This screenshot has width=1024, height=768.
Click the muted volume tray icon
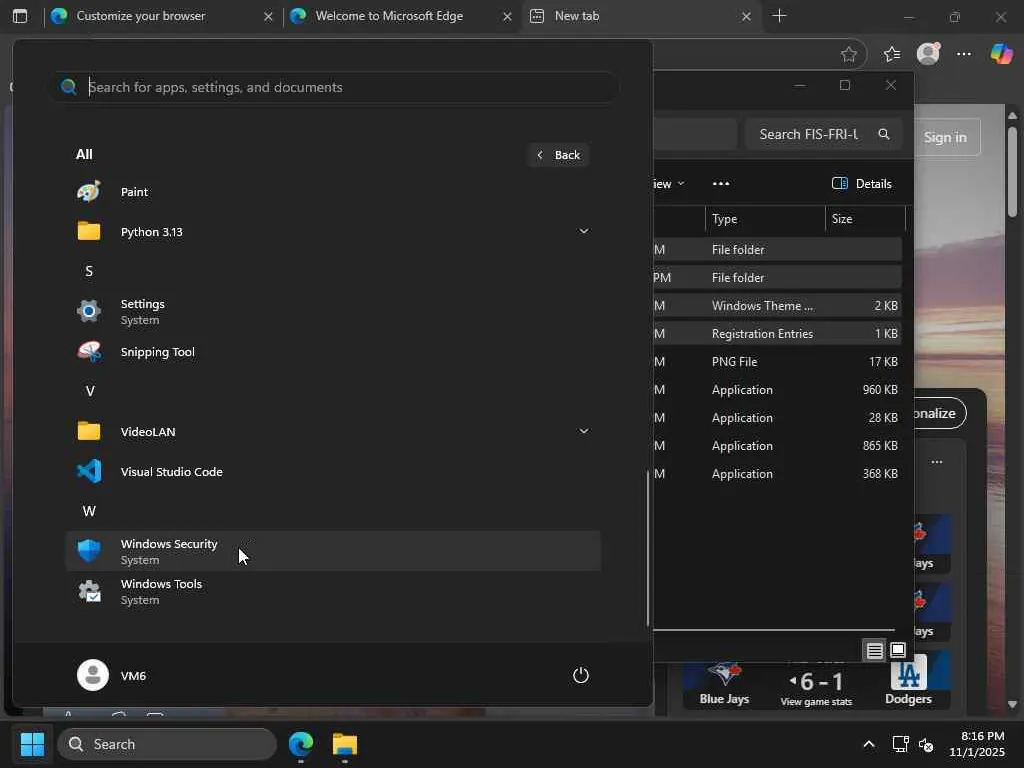pyautogui.click(x=925, y=744)
